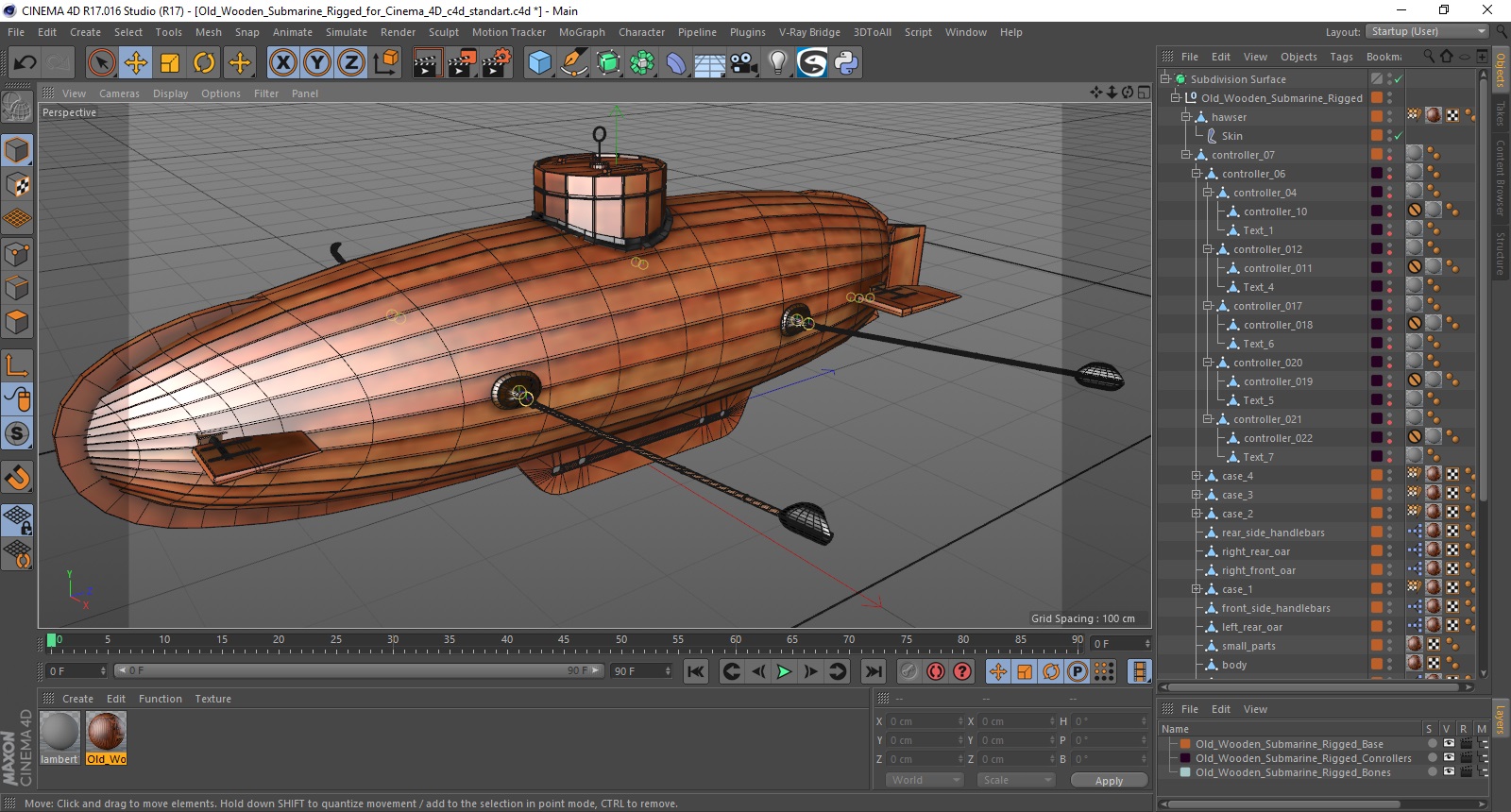Switch to Model mode
This screenshot has width=1511, height=812.
coord(17,151)
